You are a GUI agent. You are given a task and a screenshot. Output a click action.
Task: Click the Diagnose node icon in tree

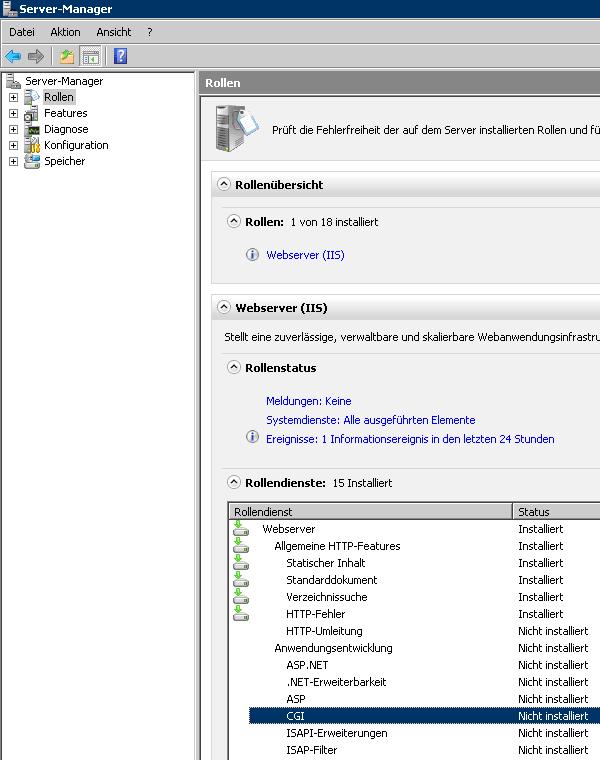click(x=32, y=129)
